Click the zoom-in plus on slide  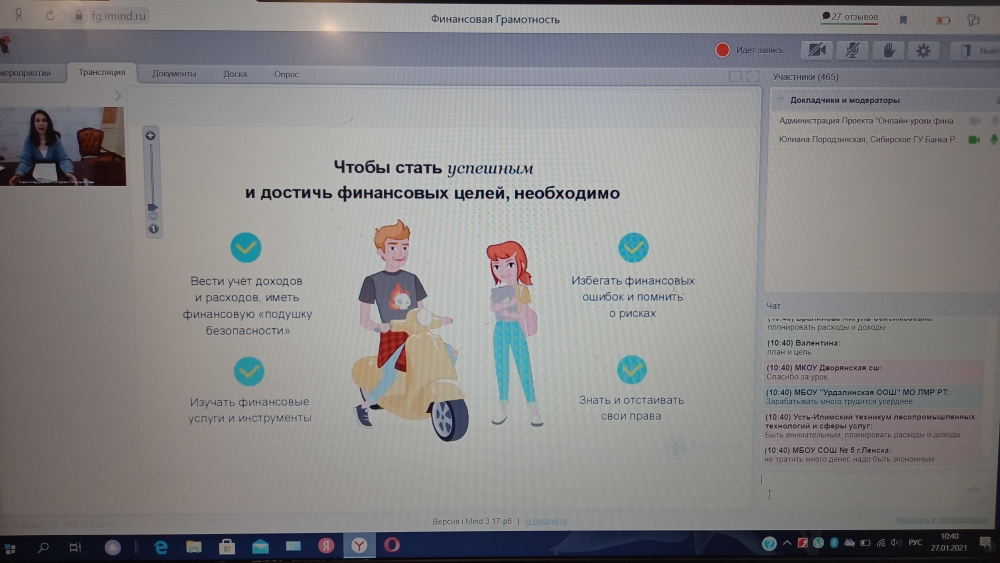tap(151, 136)
